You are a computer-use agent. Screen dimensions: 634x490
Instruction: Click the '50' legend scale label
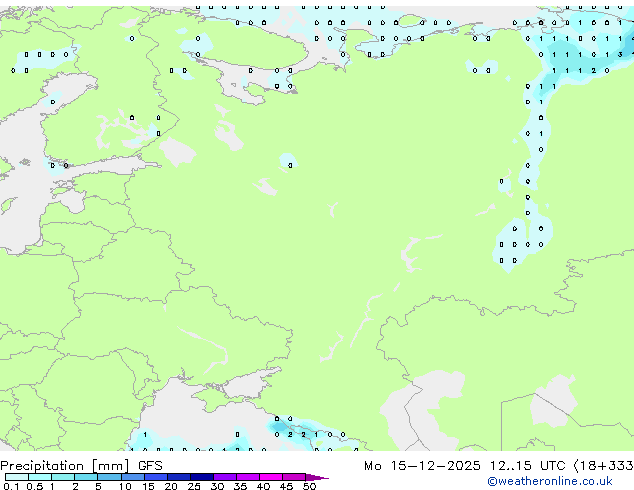point(309,486)
